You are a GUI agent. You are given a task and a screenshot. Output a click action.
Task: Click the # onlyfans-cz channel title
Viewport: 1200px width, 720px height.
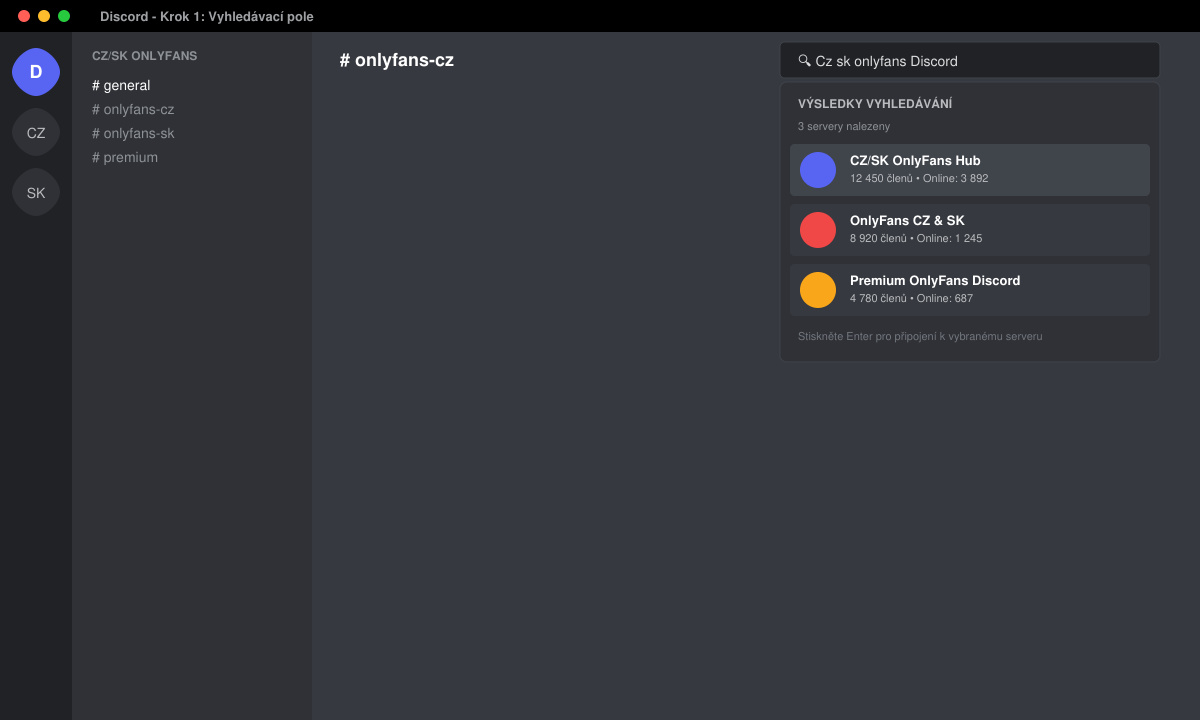tap(397, 60)
